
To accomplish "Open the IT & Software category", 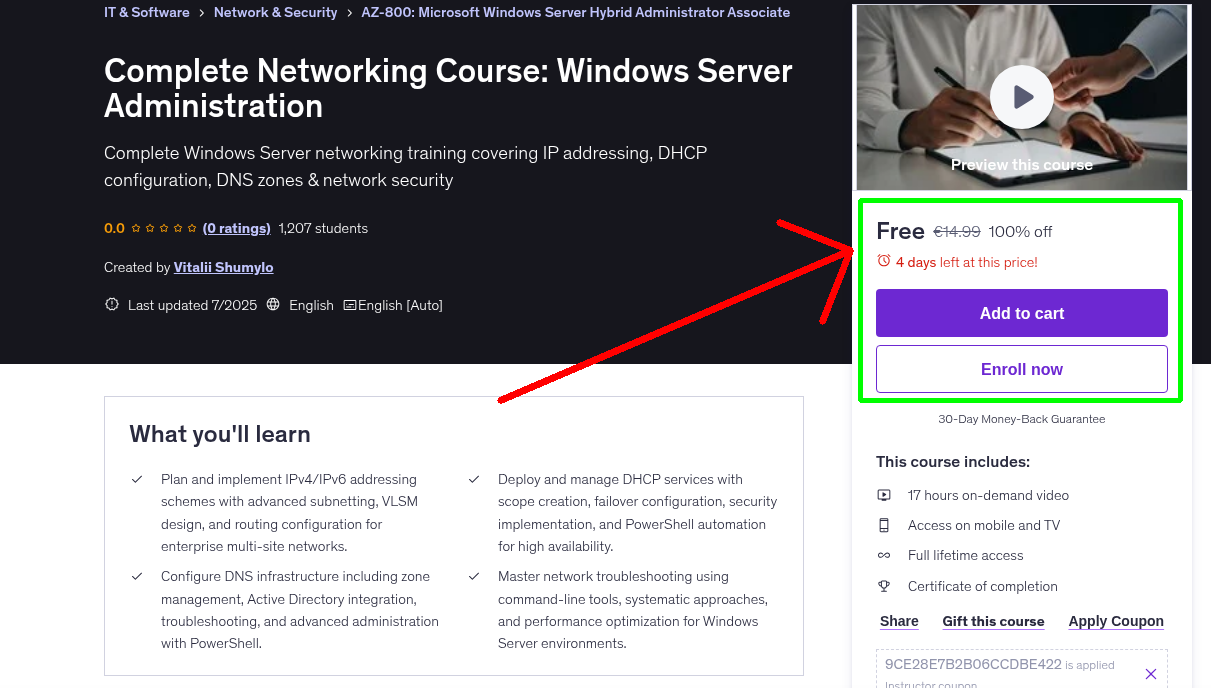I will coord(146,12).
